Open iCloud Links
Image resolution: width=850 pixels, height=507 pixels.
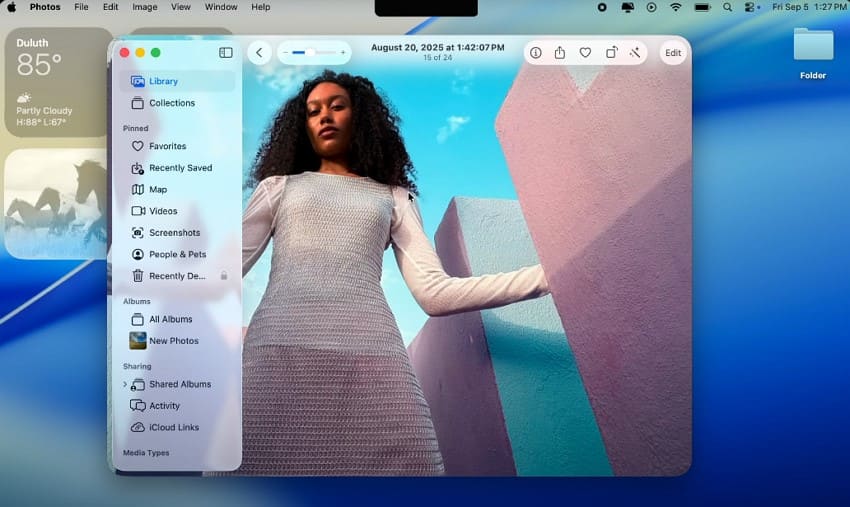[x=177, y=427]
